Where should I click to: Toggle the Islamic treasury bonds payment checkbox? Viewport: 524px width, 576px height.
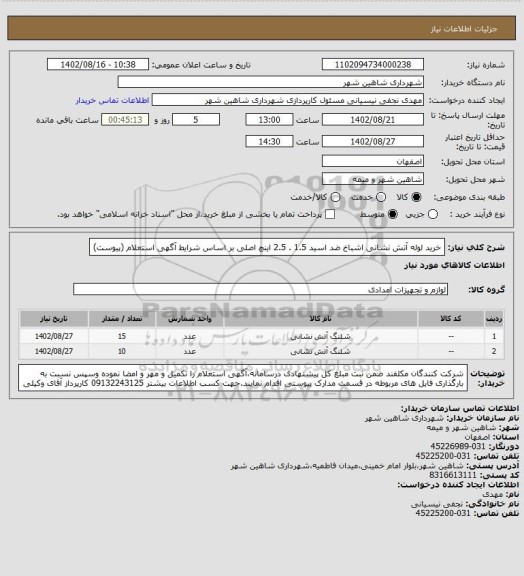click(330, 214)
